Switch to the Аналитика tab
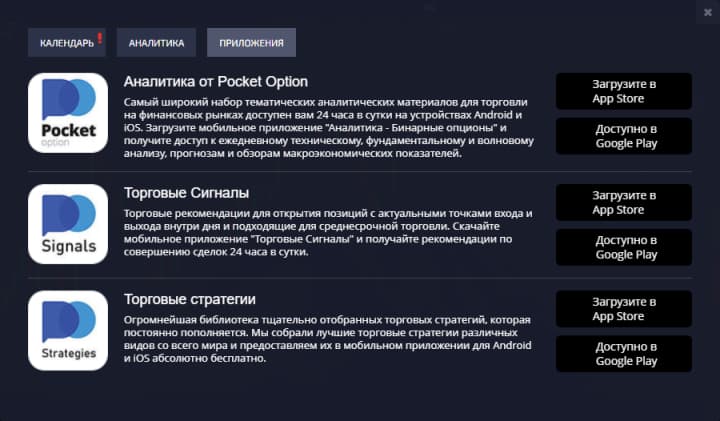Viewport: 720px width, 421px height. pyautogui.click(x=156, y=43)
